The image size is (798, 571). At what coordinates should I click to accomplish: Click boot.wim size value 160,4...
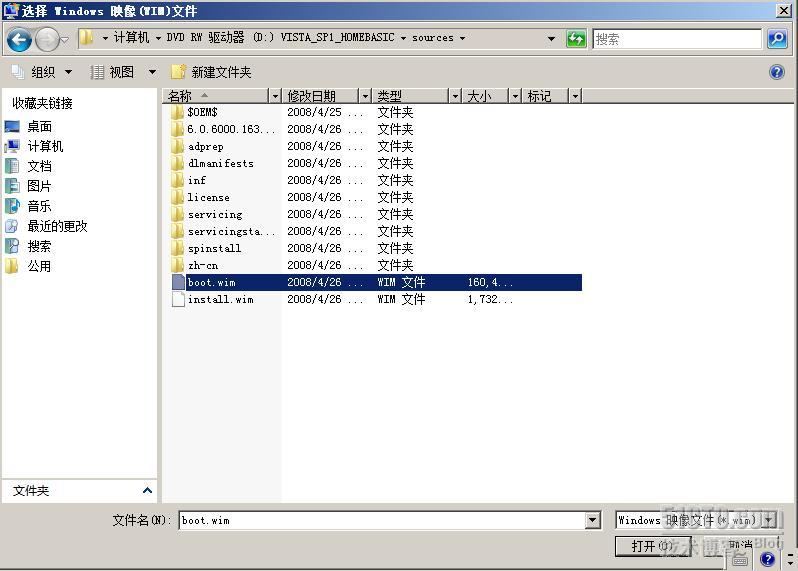(x=490, y=282)
